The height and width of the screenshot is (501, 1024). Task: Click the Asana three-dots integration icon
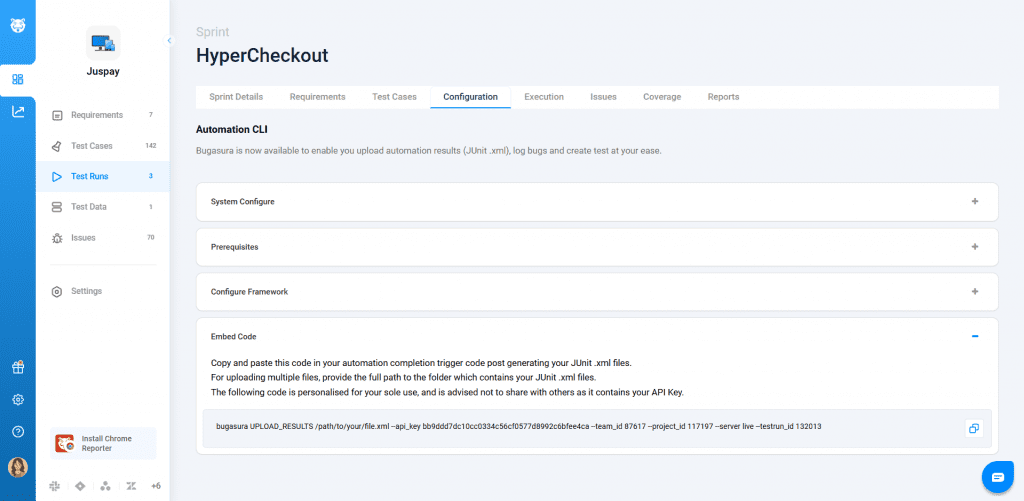(106, 486)
